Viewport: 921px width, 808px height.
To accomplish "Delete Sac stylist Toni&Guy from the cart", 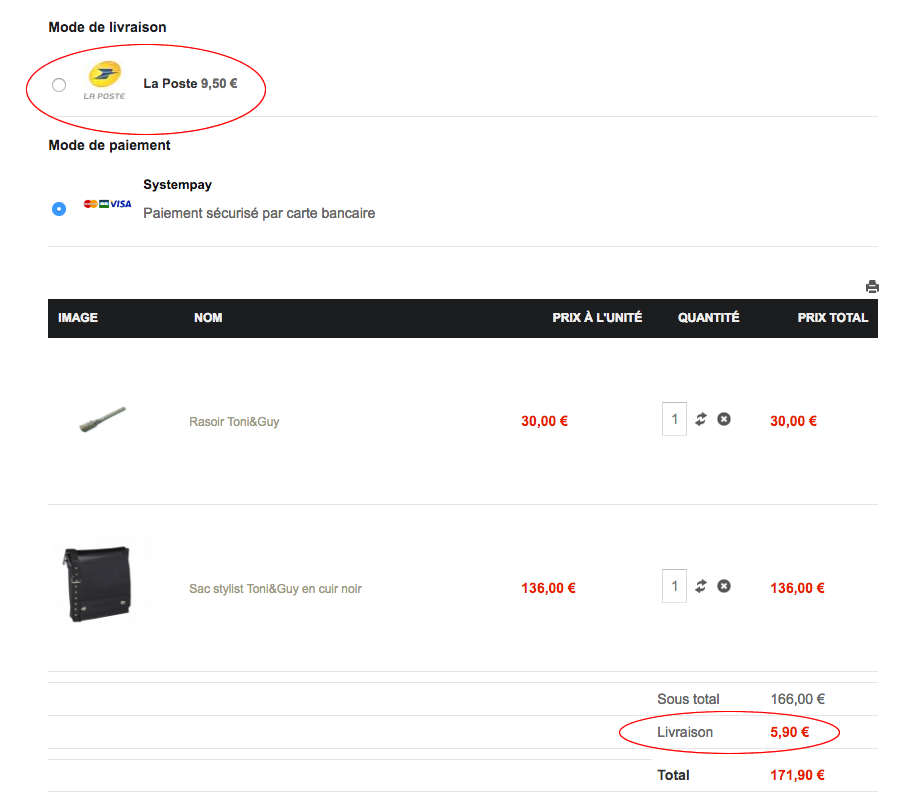I will [x=724, y=586].
